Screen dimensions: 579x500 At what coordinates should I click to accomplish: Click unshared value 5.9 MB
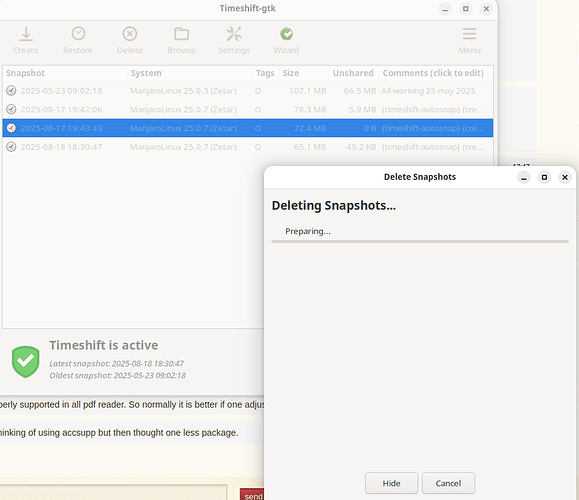[362, 110]
